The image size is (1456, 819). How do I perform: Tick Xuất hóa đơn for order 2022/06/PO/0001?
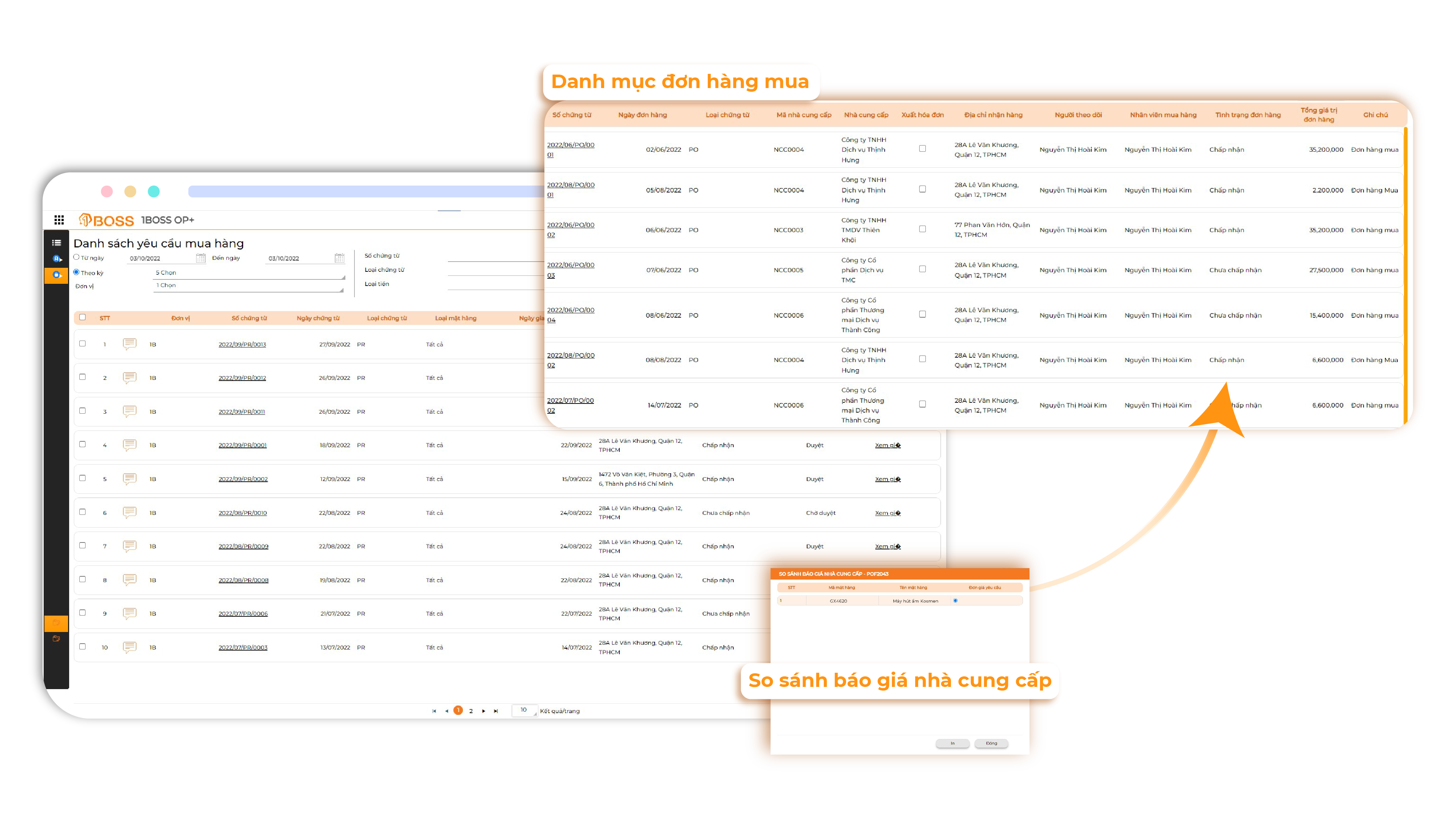click(923, 149)
